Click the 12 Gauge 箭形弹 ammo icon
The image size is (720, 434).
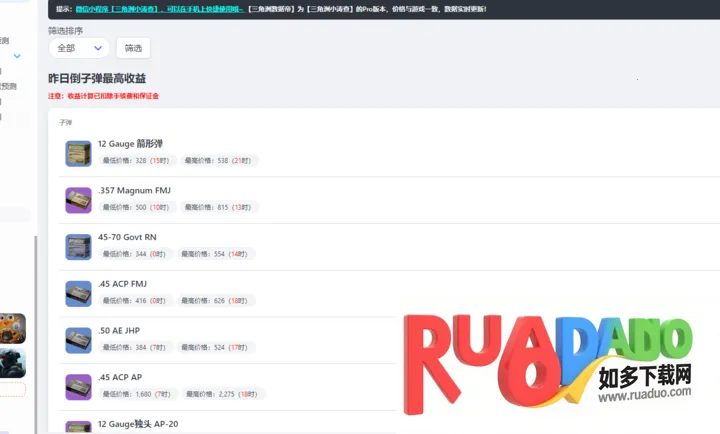pyautogui.click(x=78, y=153)
